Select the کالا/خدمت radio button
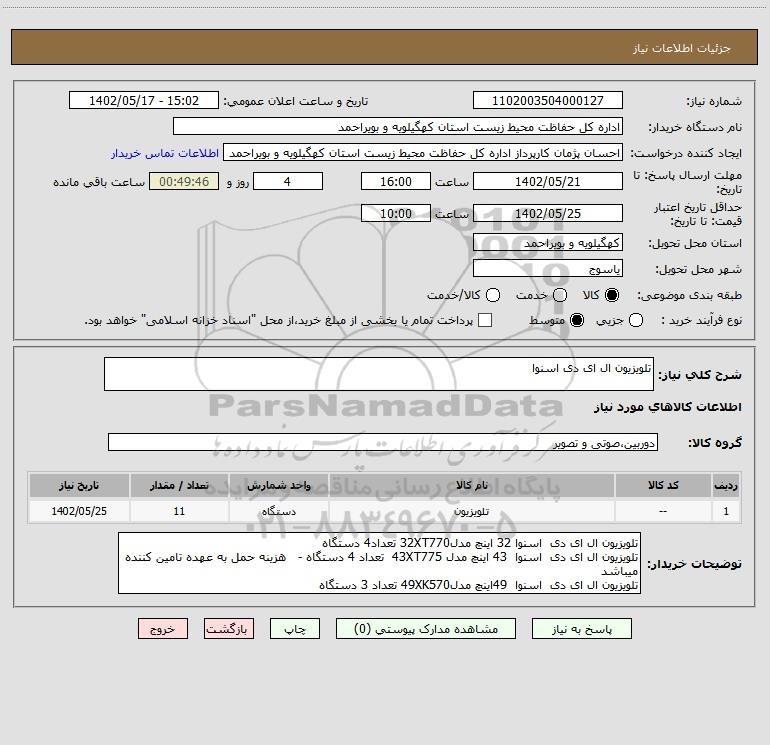 [493, 295]
